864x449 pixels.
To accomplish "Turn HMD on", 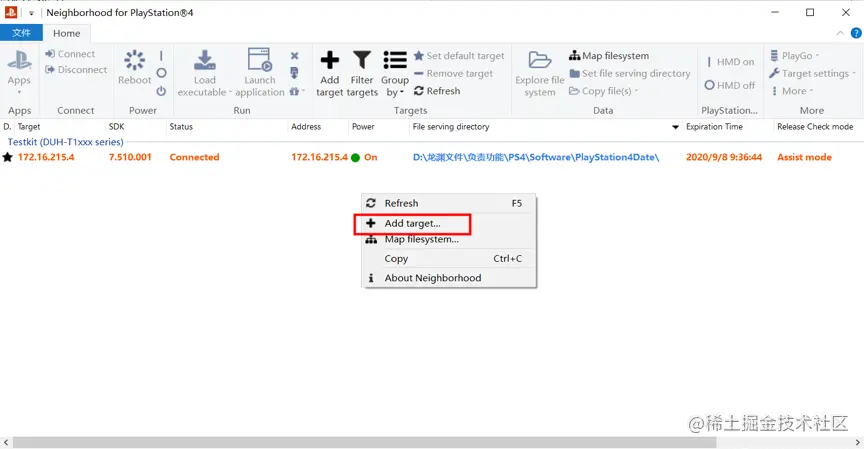I will pos(730,62).
